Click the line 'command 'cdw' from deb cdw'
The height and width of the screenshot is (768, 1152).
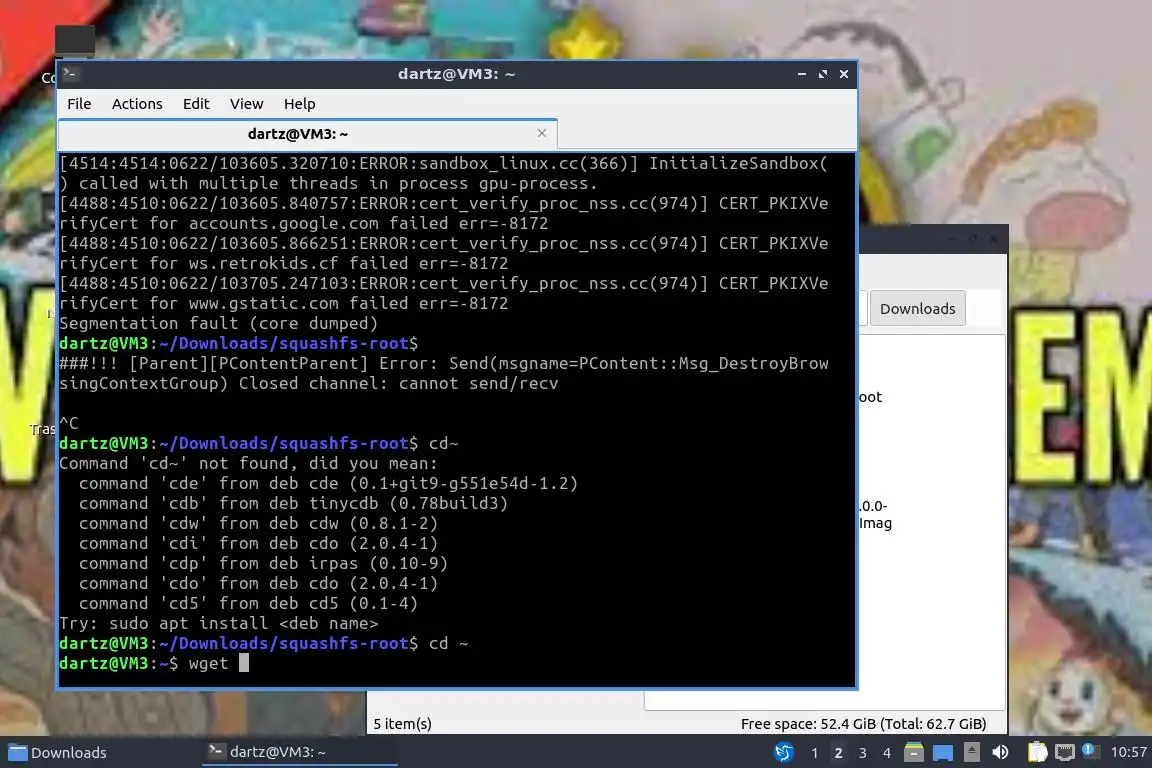click(x=258, y=523)
